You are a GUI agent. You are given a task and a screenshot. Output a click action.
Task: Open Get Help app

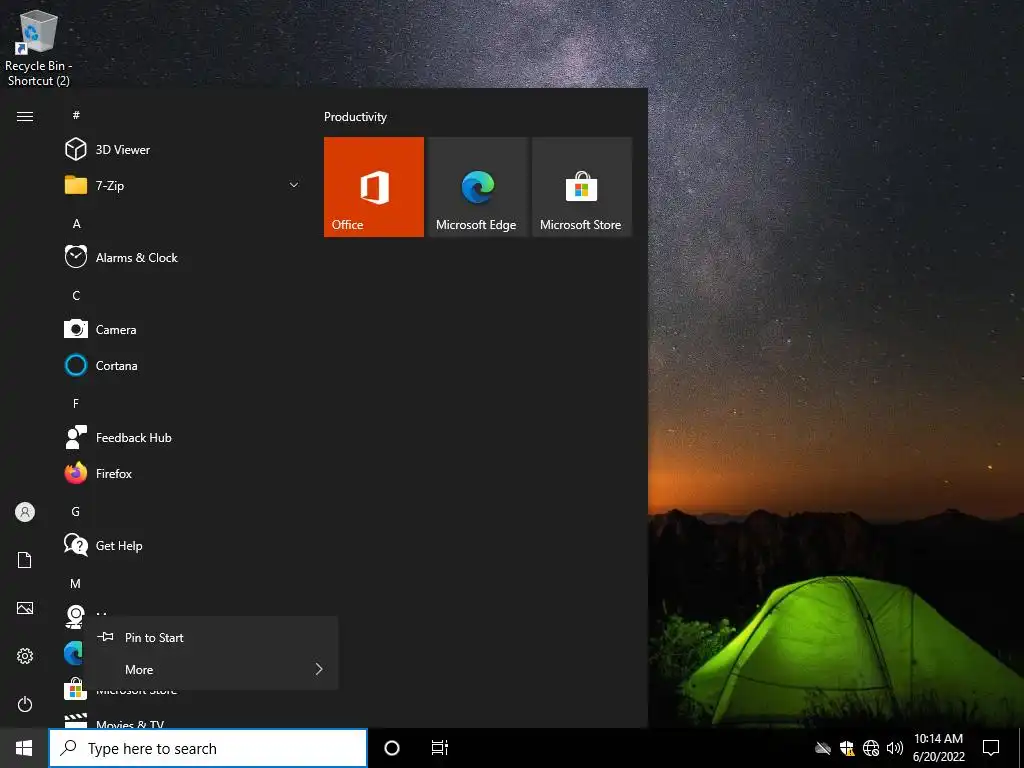(183, 545)
